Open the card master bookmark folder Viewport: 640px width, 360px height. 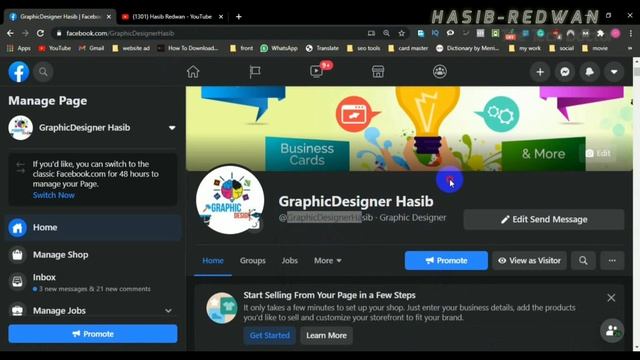(x=408, y=48)
